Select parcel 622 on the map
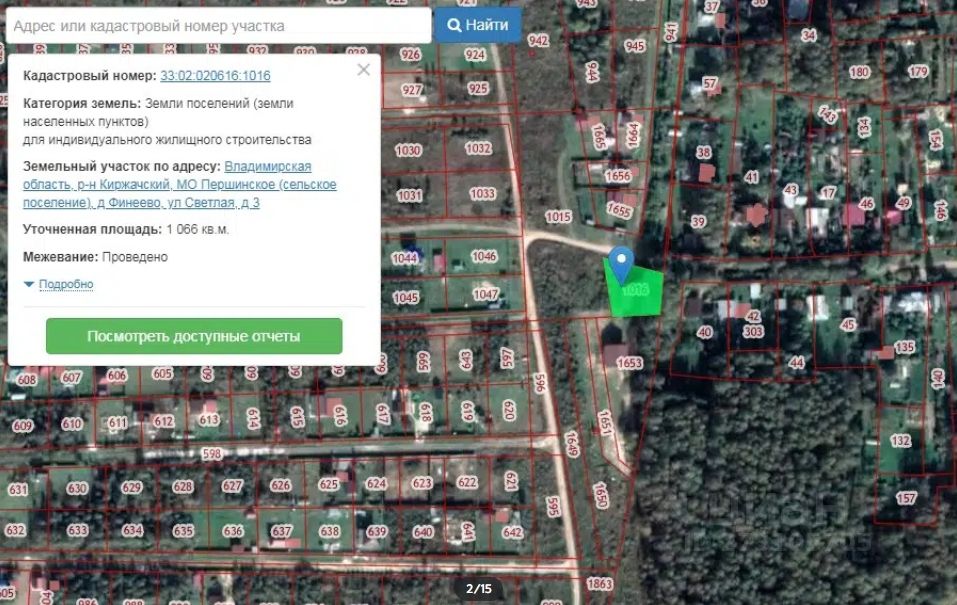 (467, 482)
